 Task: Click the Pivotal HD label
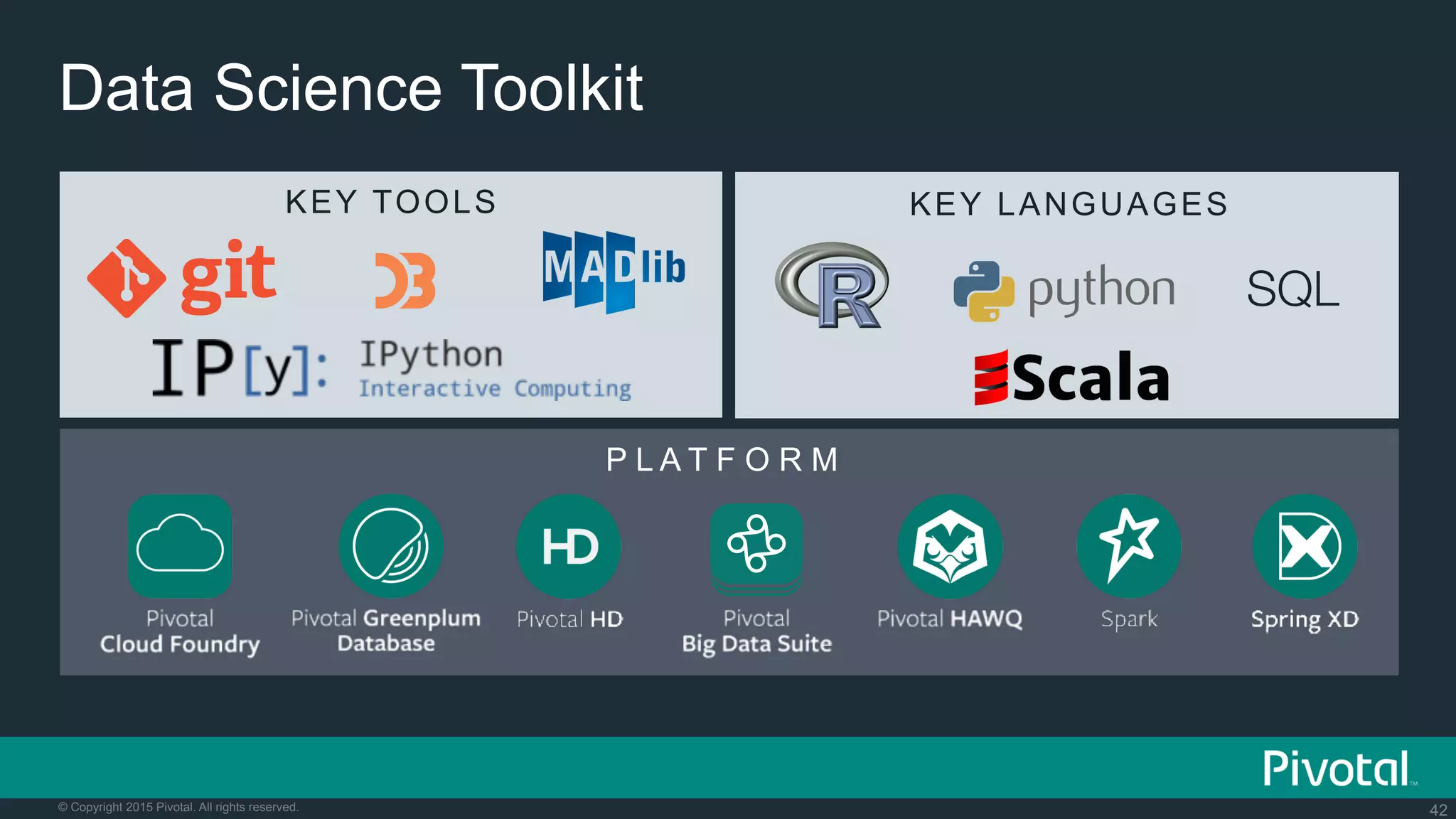[x=569, y=619]
